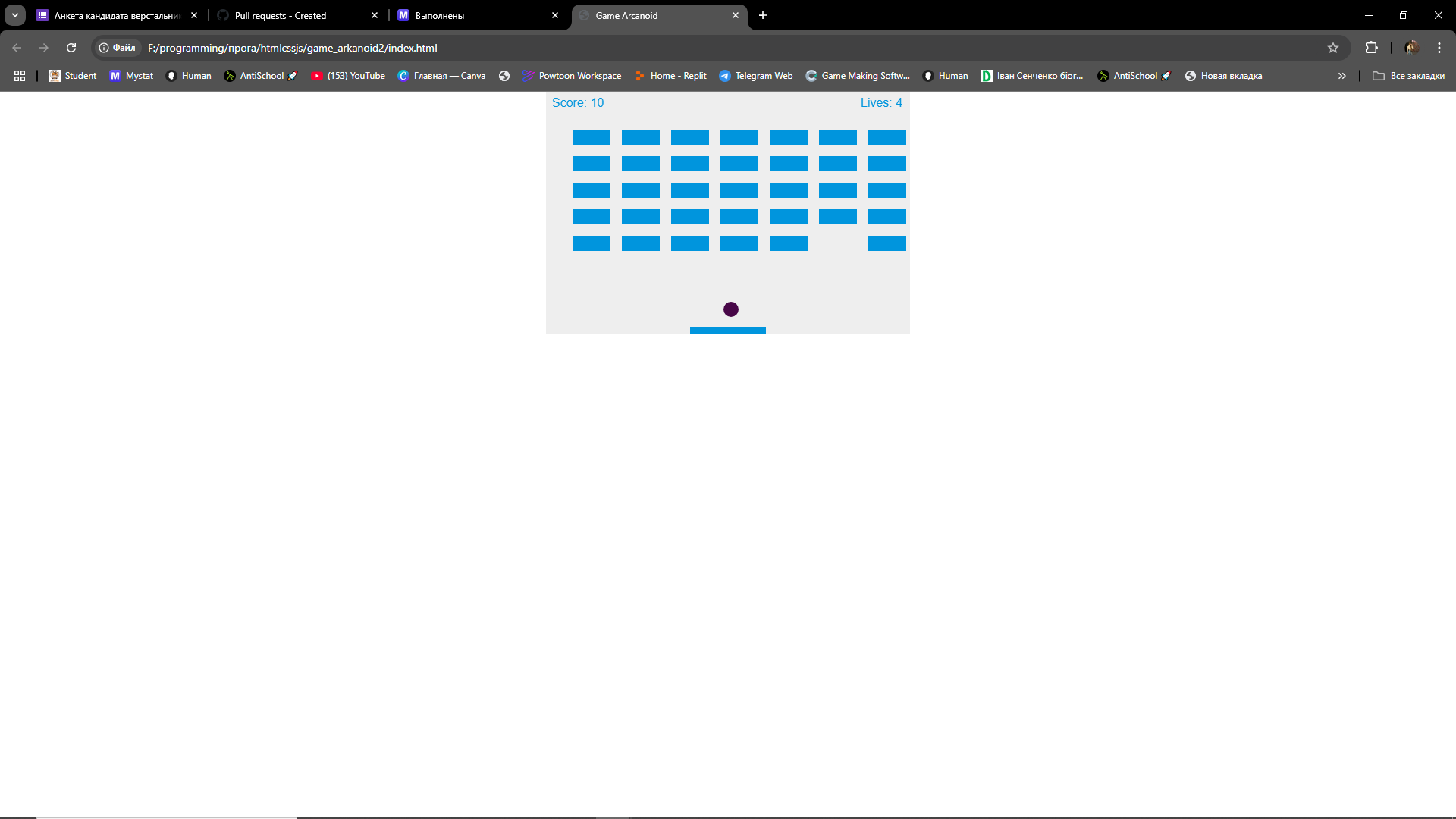This screenshot has width=1456, height=819.
Task: Click the Score: 10 text
Action: pyautogui.click(x=578, y=103)
